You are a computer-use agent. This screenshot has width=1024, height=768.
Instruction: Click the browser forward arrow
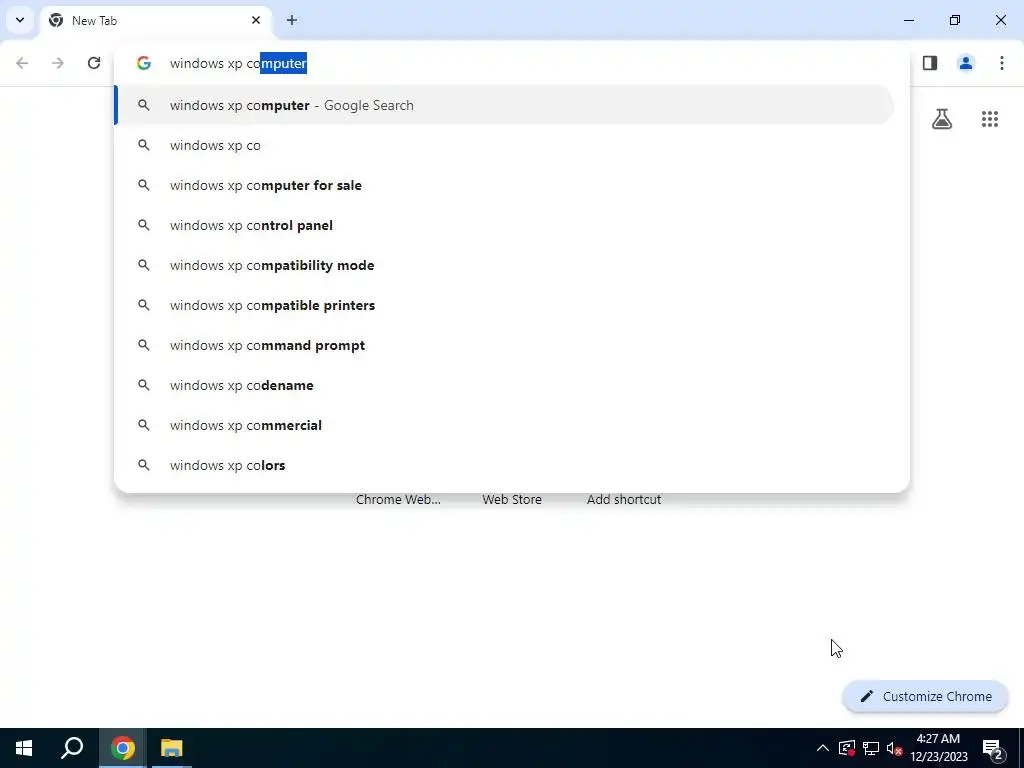(x=58, y=63)
